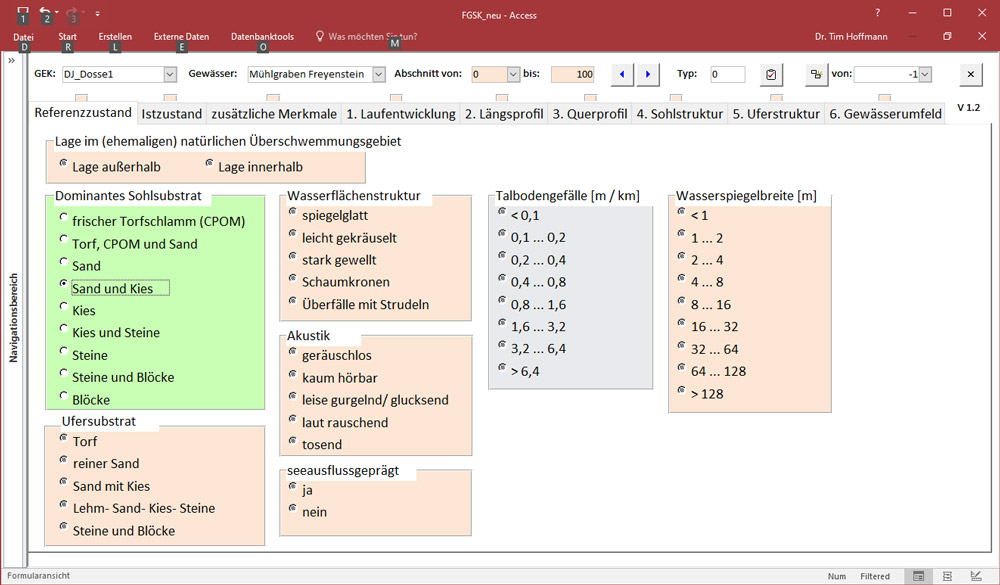Click the clipboard check icon button
Viewport: 1000px width, 585px height.
pyautogui.click(x=771, y=74)
